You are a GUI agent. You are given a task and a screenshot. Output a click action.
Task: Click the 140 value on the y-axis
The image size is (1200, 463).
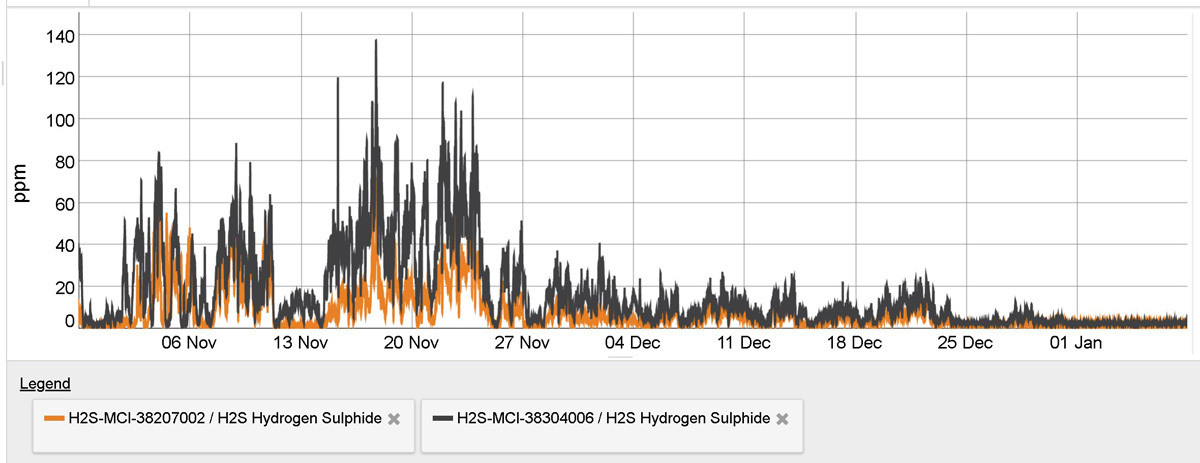[60, 36]
